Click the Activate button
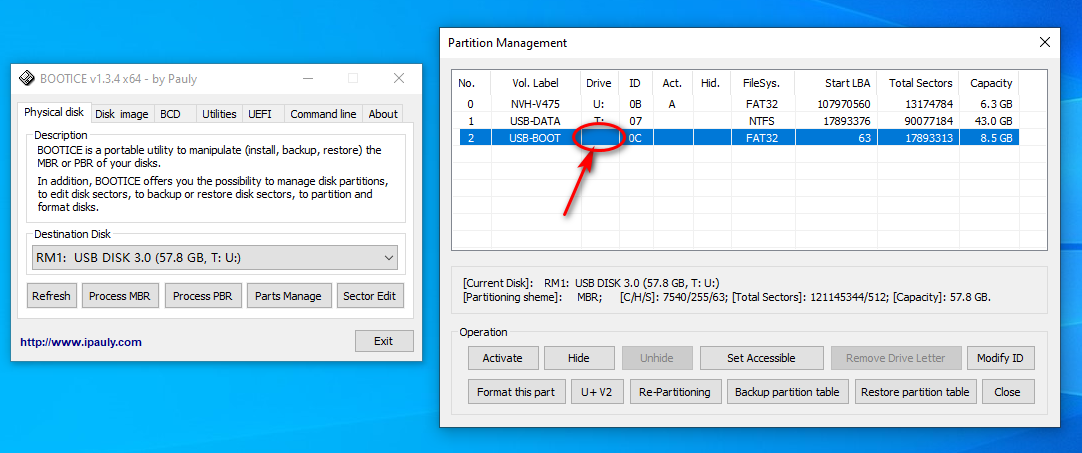Viewport: 1082px width, 453px height. coord(502,358)
